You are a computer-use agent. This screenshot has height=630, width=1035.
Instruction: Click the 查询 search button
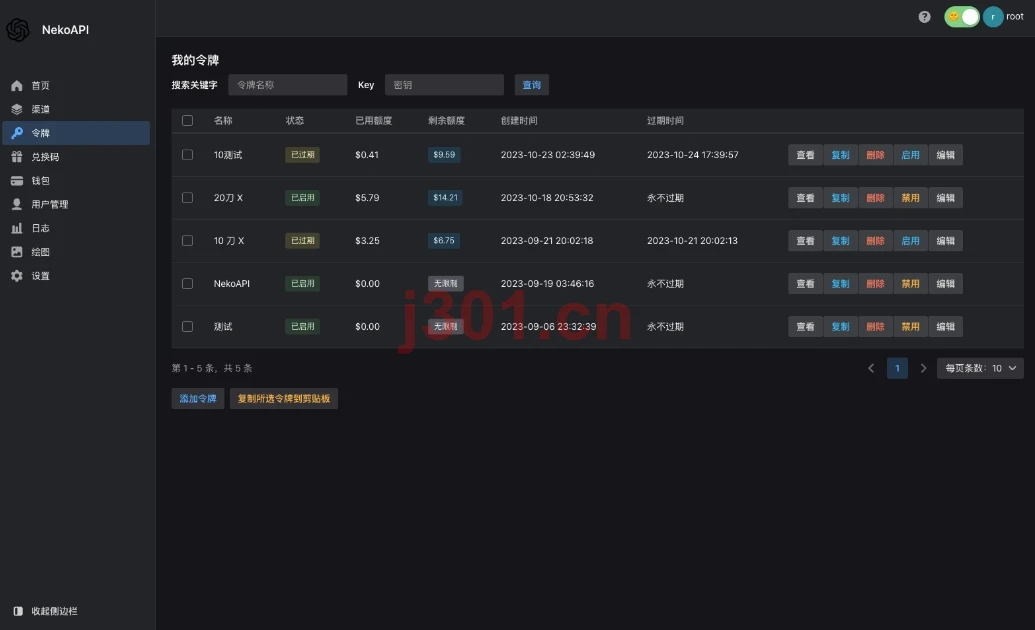tap(531, 85)
